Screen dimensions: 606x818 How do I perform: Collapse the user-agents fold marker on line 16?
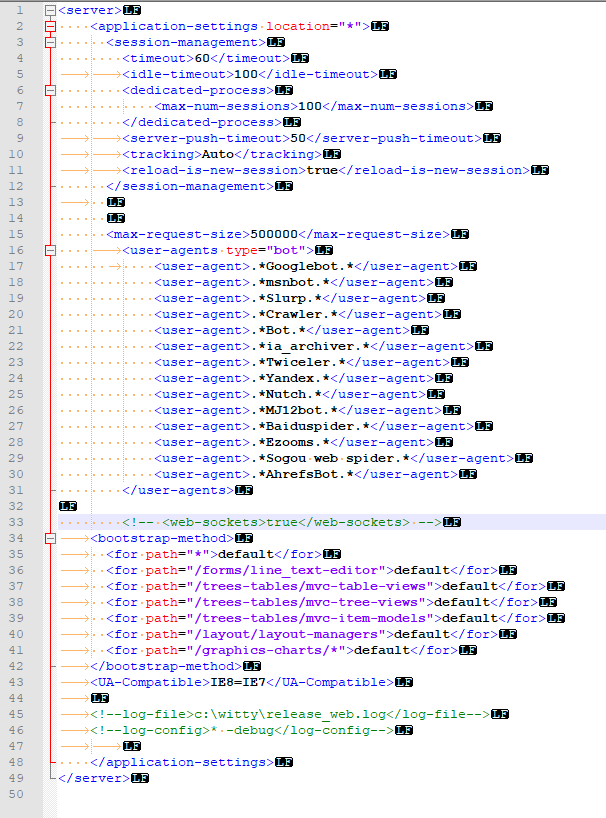click(x=50, y=250)
